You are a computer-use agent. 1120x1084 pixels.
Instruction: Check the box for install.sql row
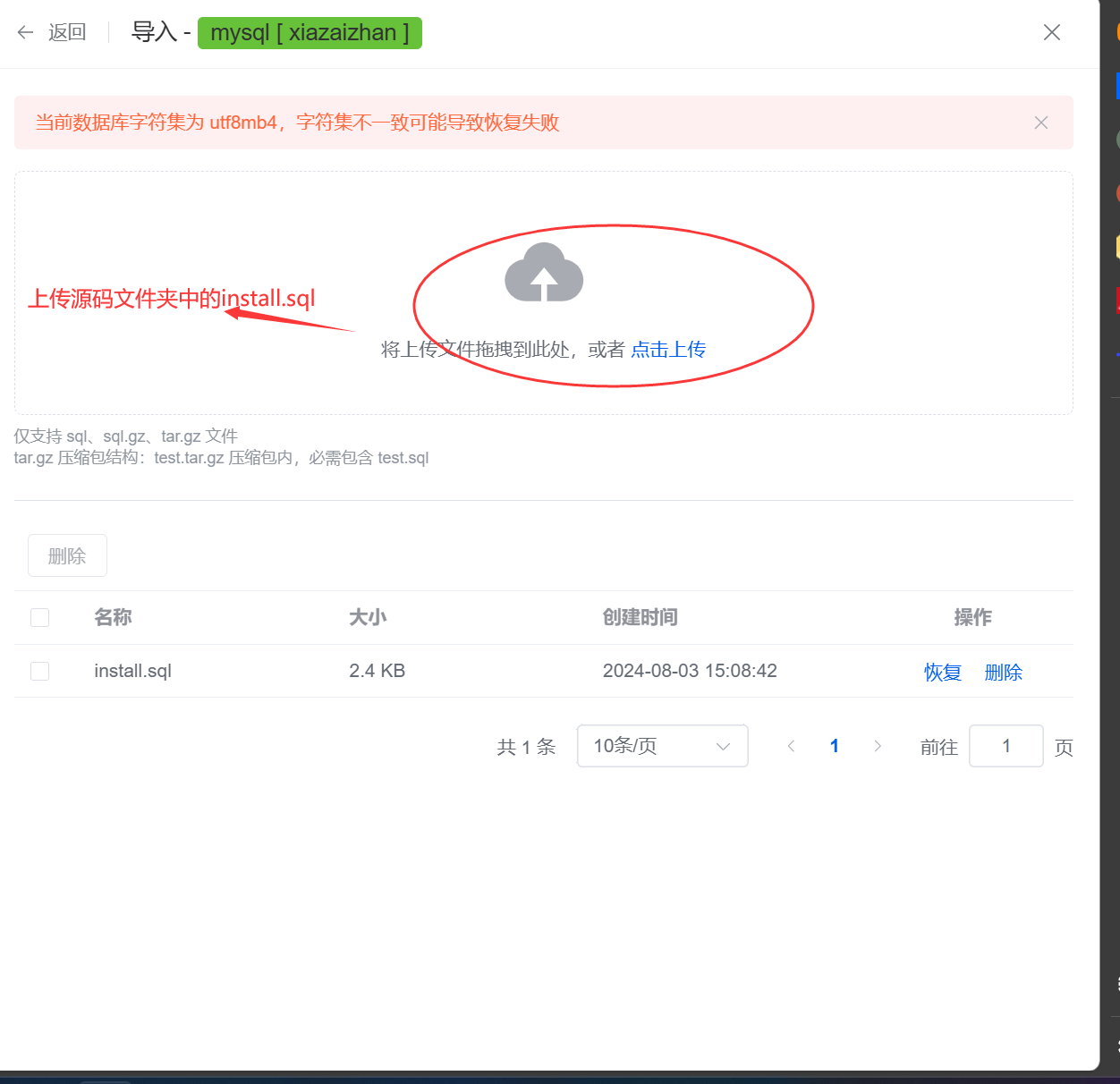tap(40, 671)
